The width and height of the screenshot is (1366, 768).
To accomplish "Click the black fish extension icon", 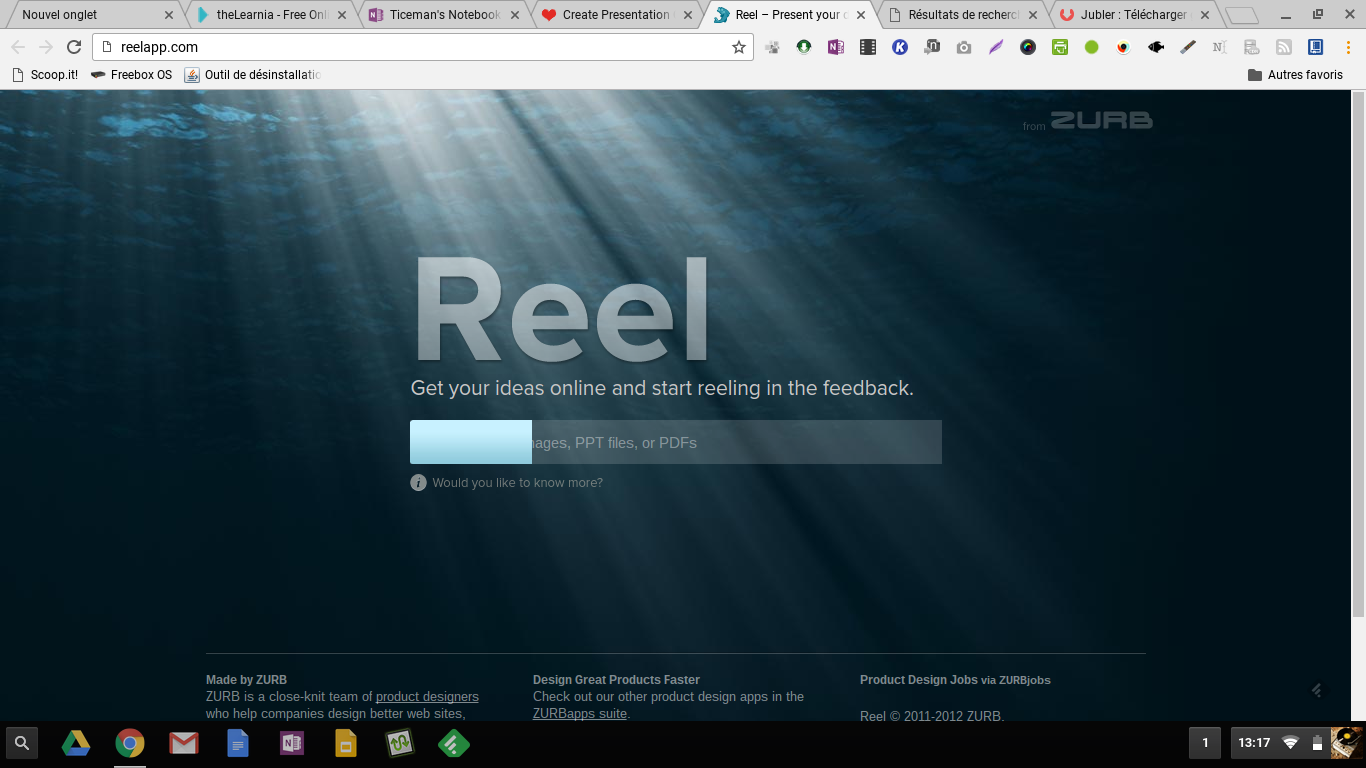I will [x=1156, y=47].
